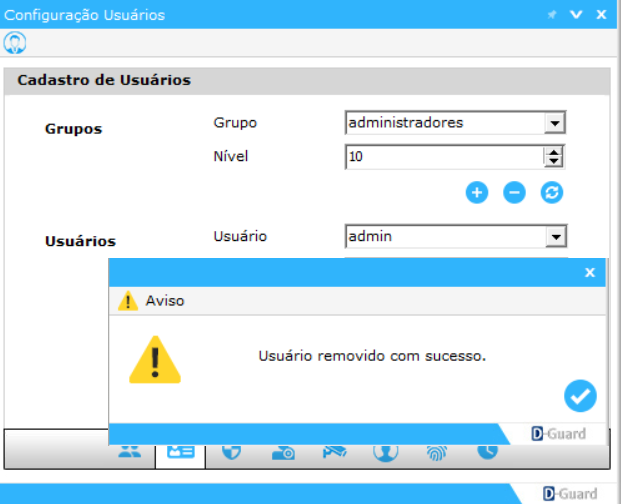
Task: Expand the Usuário dropdown list
Action: pos(555,237)
